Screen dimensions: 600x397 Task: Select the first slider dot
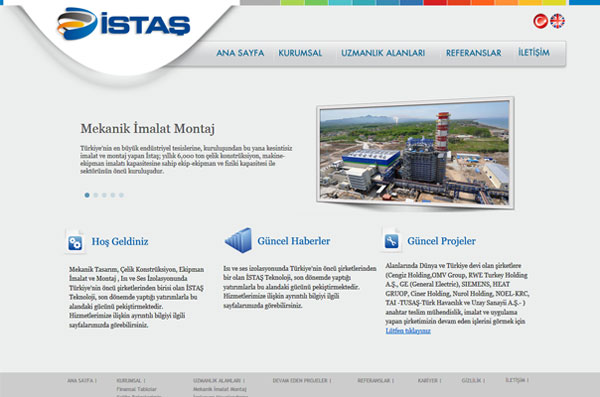87,195
